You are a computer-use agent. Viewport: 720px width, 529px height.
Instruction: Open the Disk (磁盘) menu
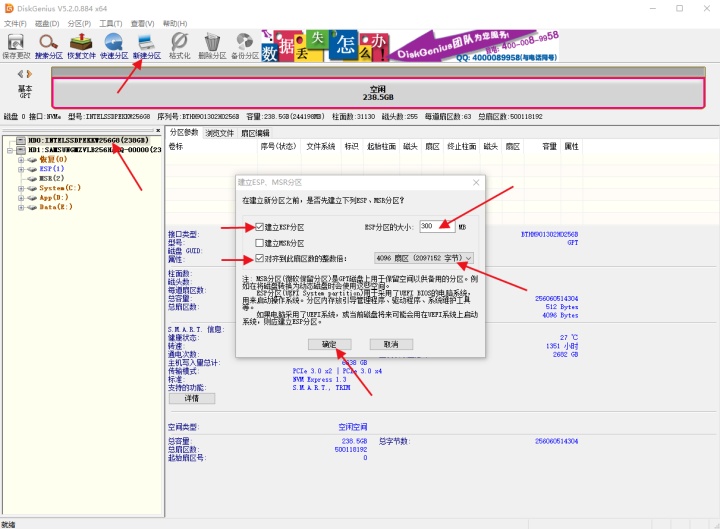(x=47, y=23)
